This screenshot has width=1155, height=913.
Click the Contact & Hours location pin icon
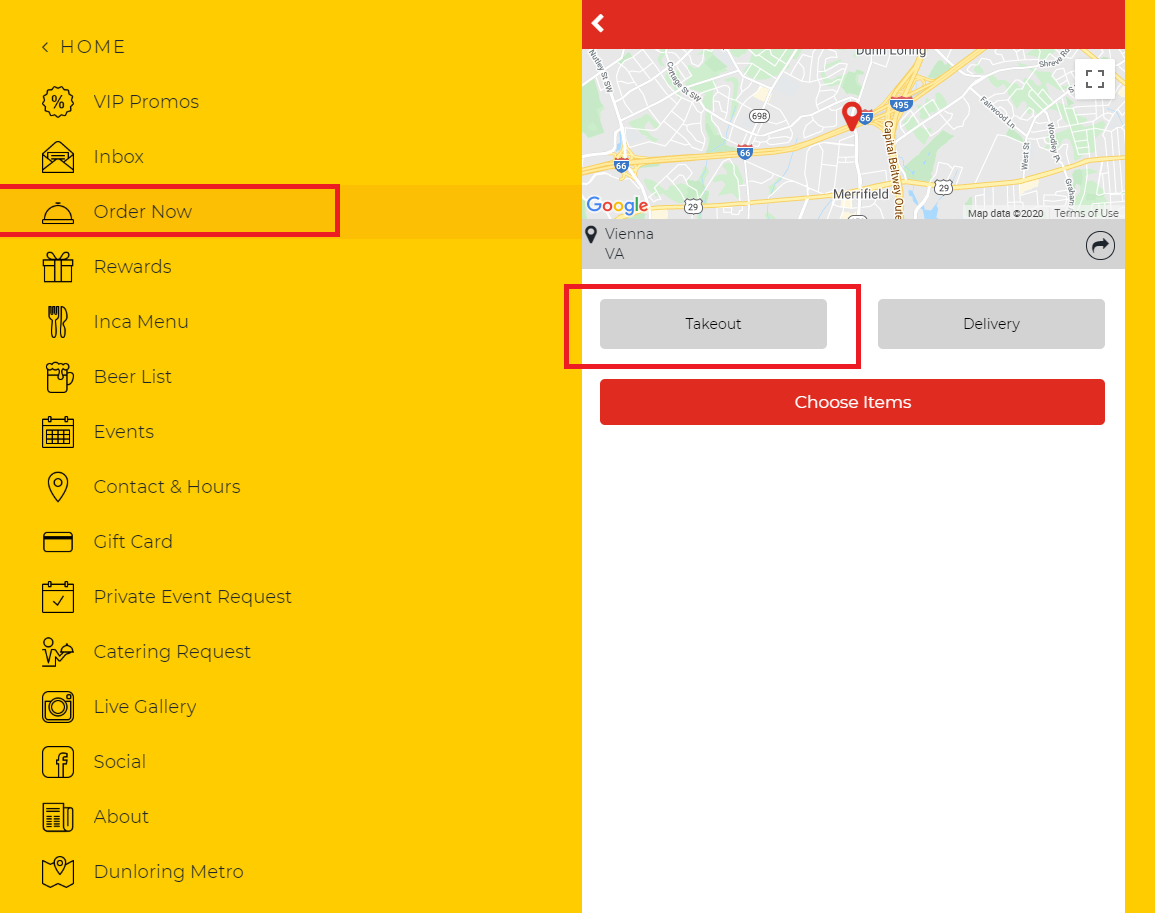point(57,487)
